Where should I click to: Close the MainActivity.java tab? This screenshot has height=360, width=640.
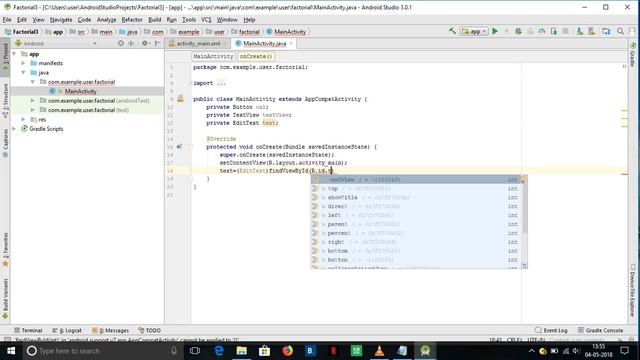tap(291, 43)
